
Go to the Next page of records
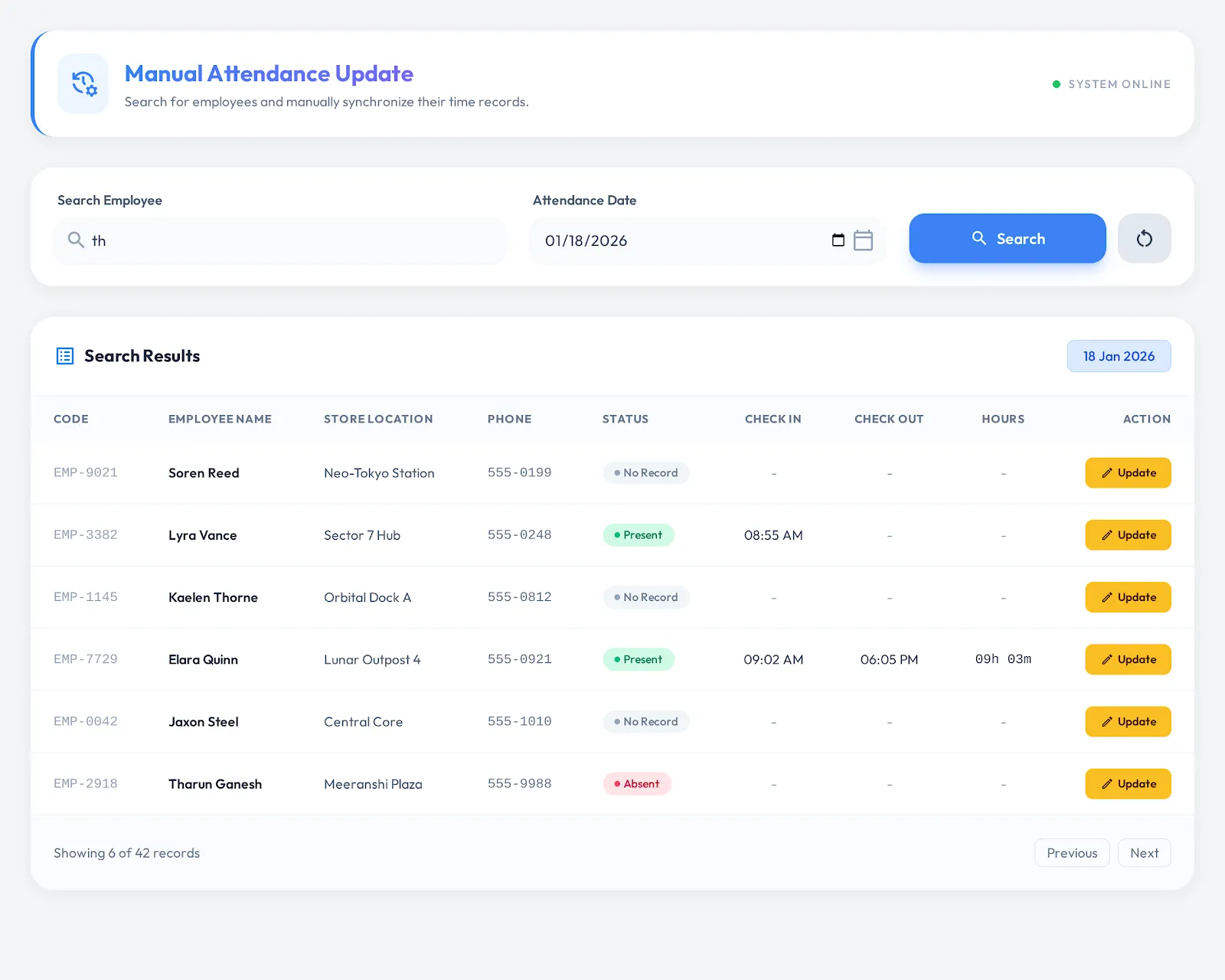click(1144, 852)
